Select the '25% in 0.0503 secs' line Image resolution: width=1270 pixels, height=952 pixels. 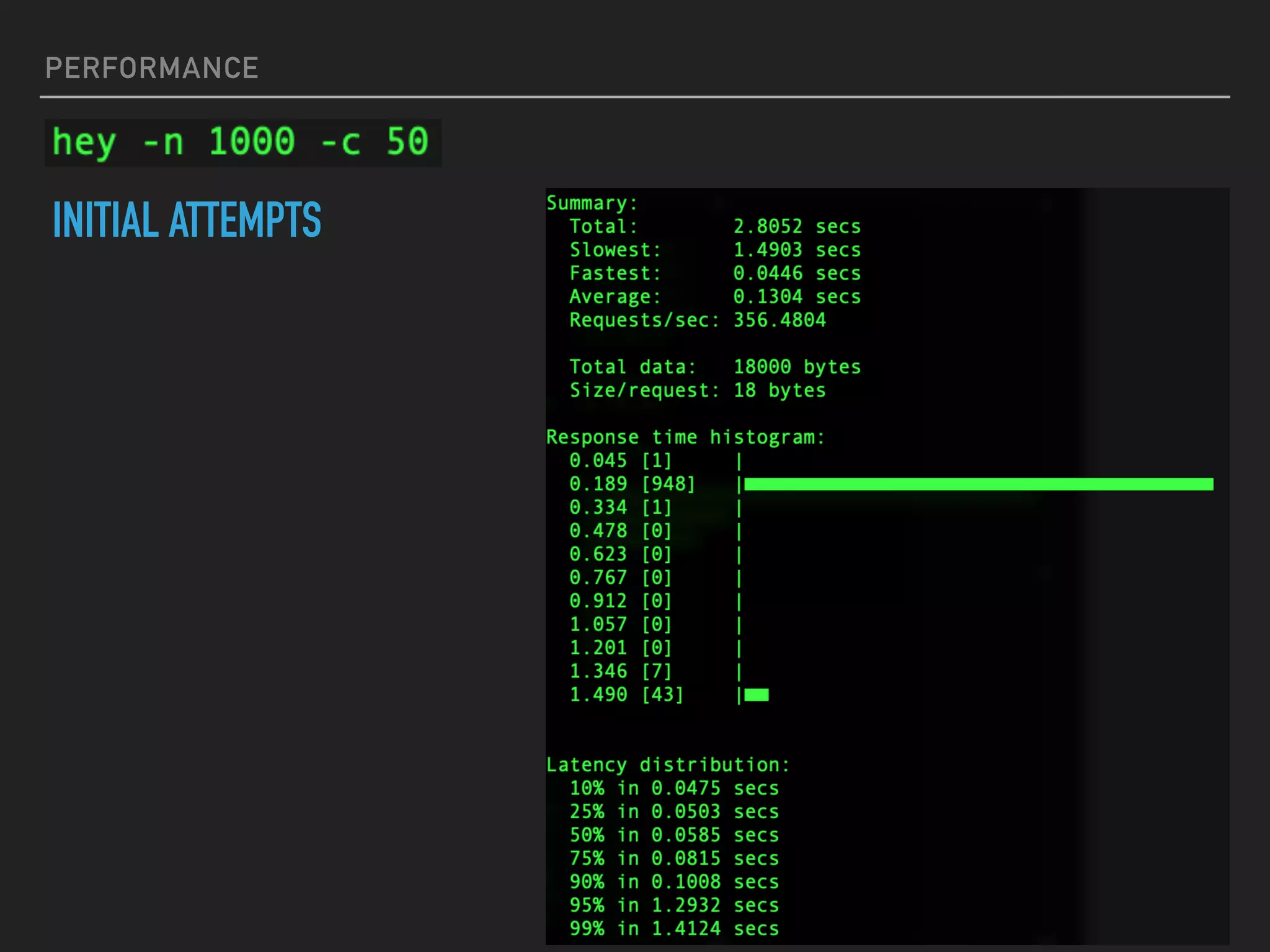pyautogui.click(x=674, y=812)
